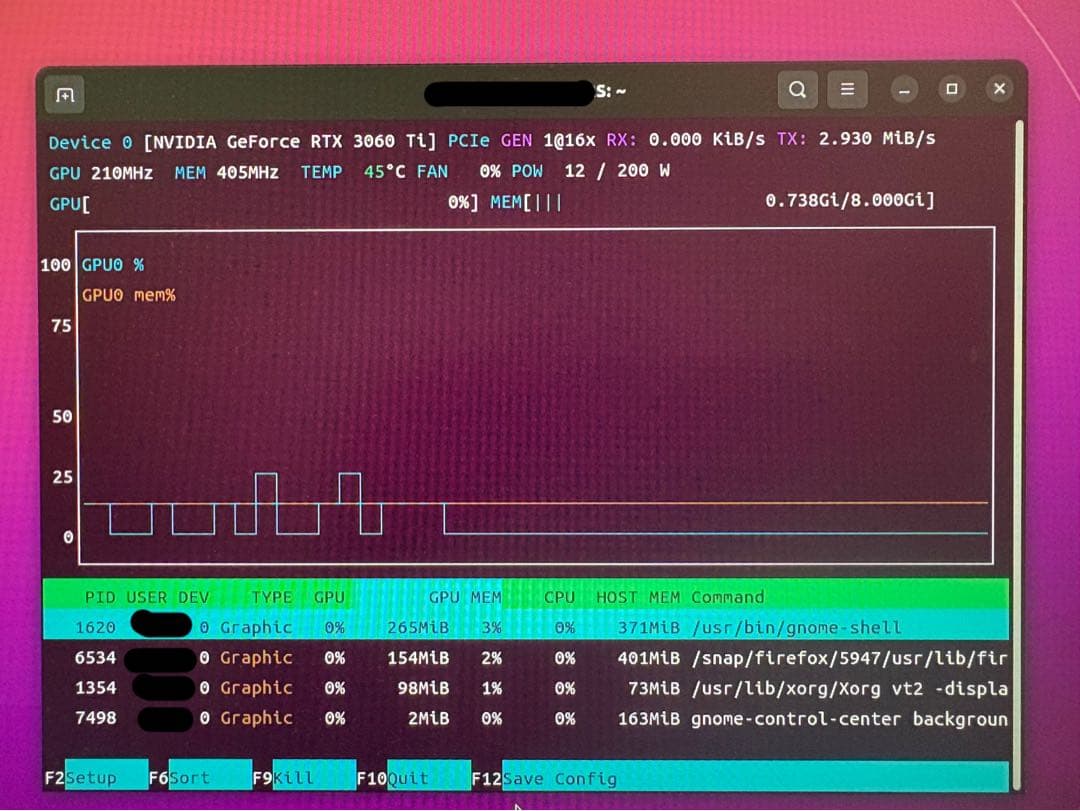Open the terminal hamburger menu
Image resolution: width=1080 pixels, height=811 pixels.
[x=847, y=89]
